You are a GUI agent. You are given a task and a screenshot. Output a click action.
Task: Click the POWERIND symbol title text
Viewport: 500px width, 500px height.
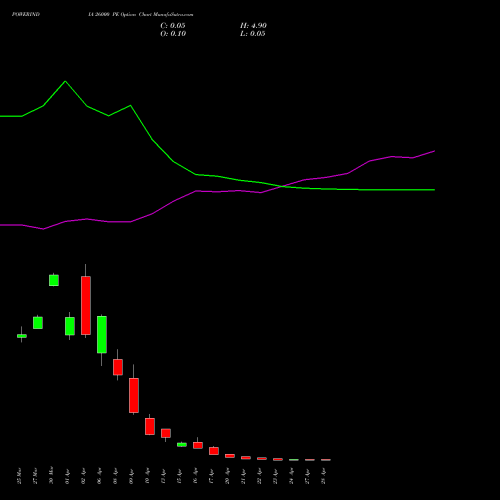point(26,14)
